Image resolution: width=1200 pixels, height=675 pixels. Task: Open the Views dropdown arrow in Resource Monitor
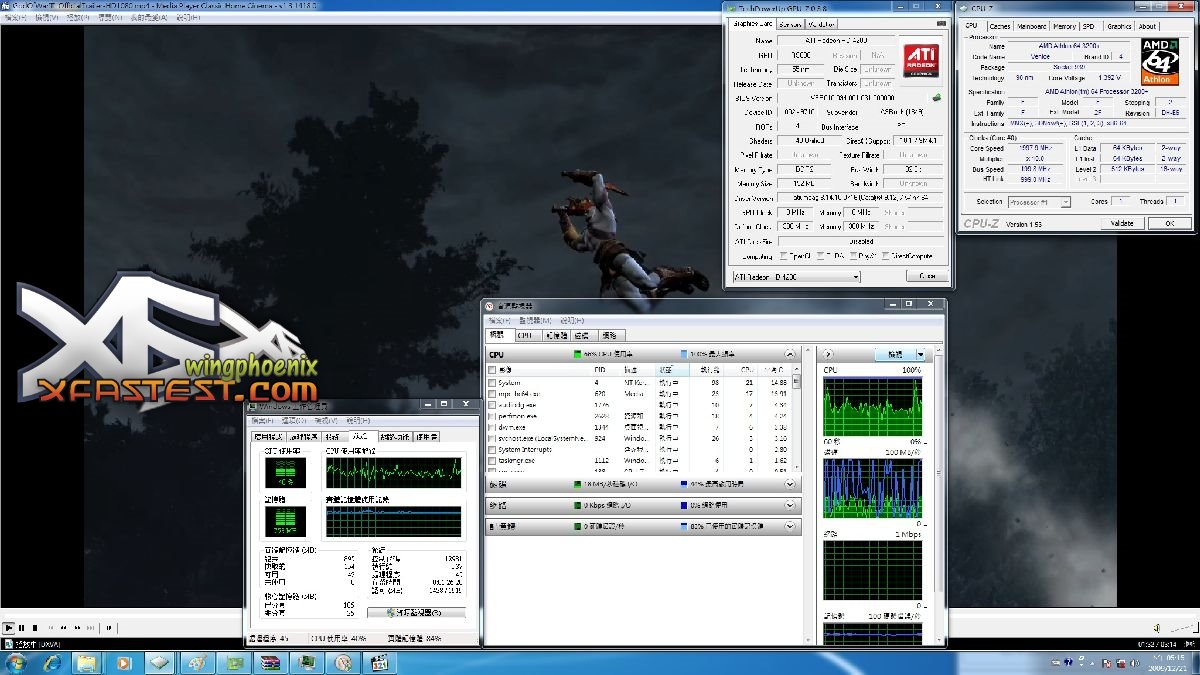coord(920,354)
